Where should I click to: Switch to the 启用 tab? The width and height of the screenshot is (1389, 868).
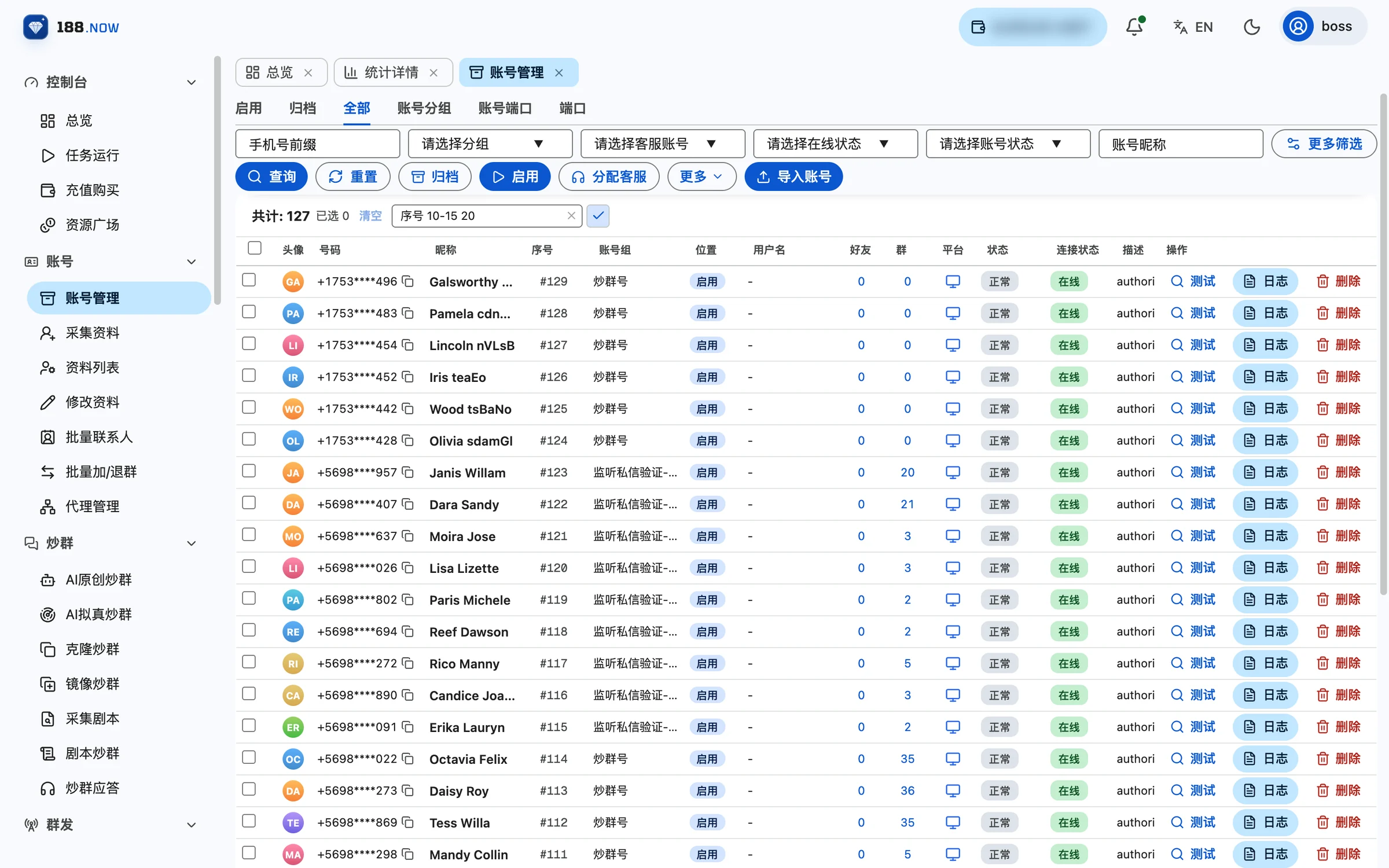(248, 108)
